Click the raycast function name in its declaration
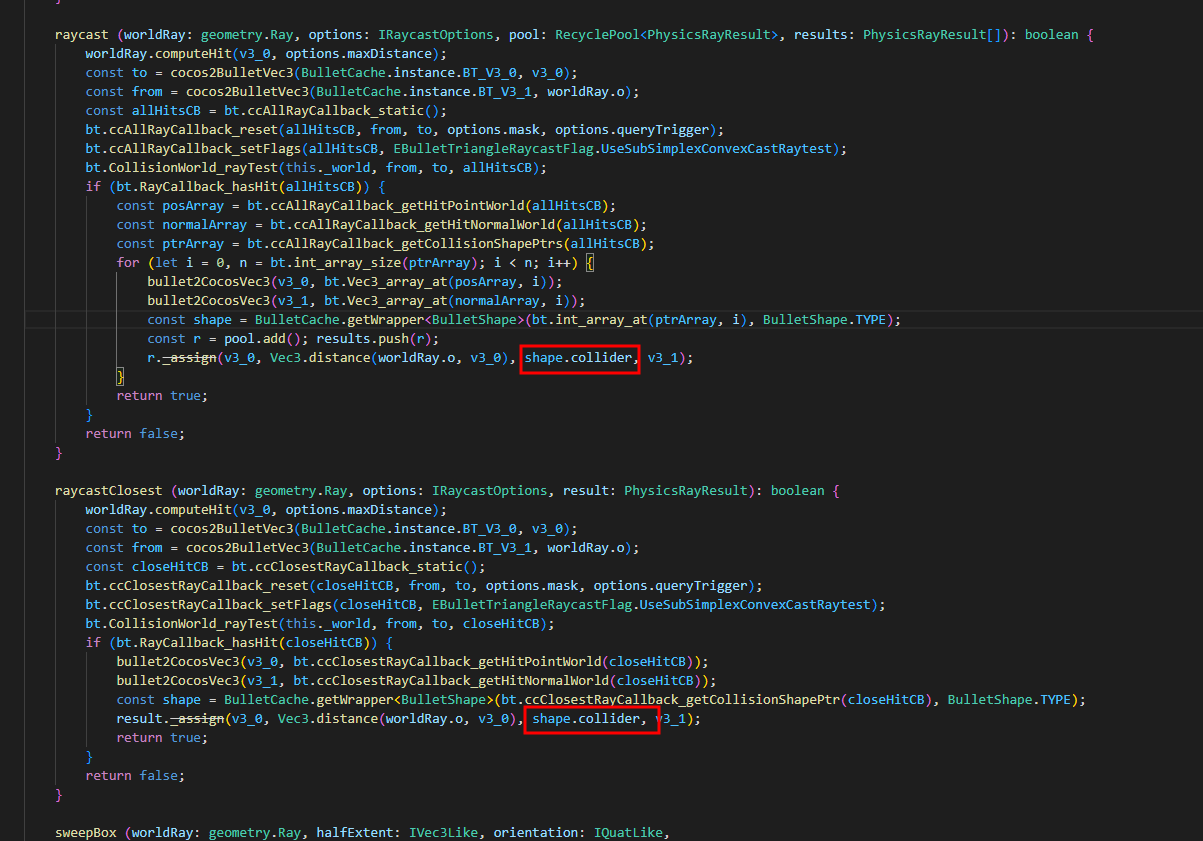The height and width of the screenshot is (841, 1203). coord(82,34)
